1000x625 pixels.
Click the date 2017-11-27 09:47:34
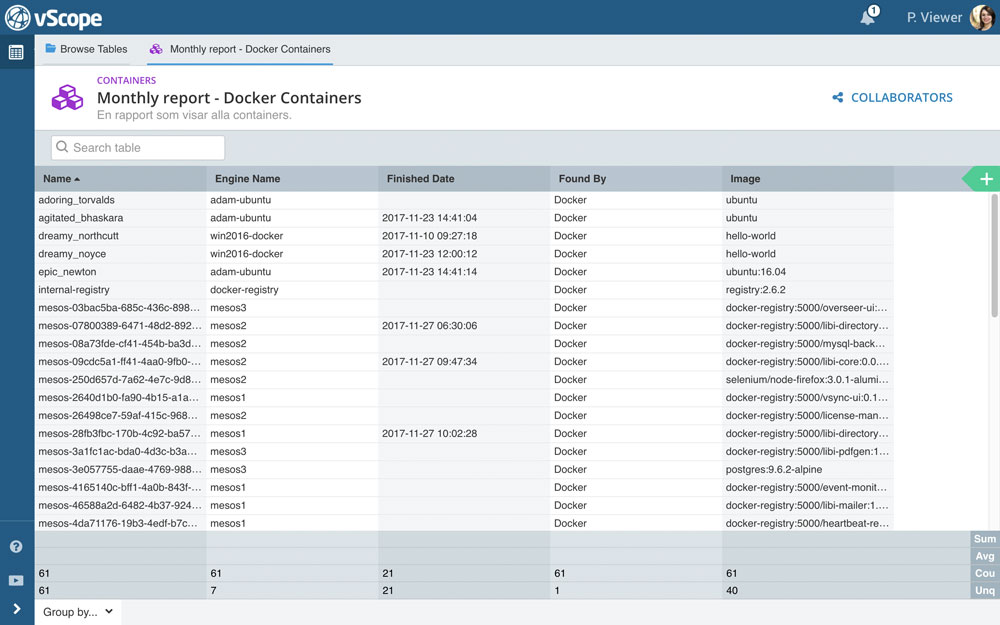click(x=429, y=361)
